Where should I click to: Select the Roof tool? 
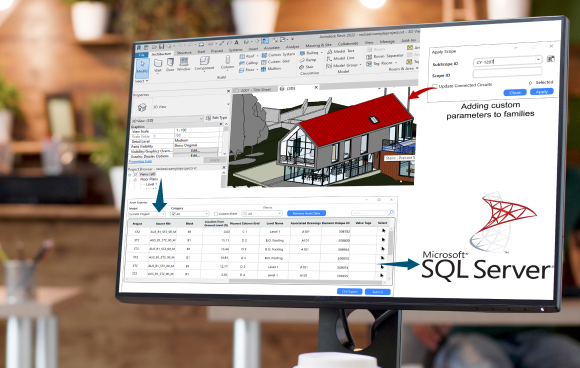click(247, 56)
